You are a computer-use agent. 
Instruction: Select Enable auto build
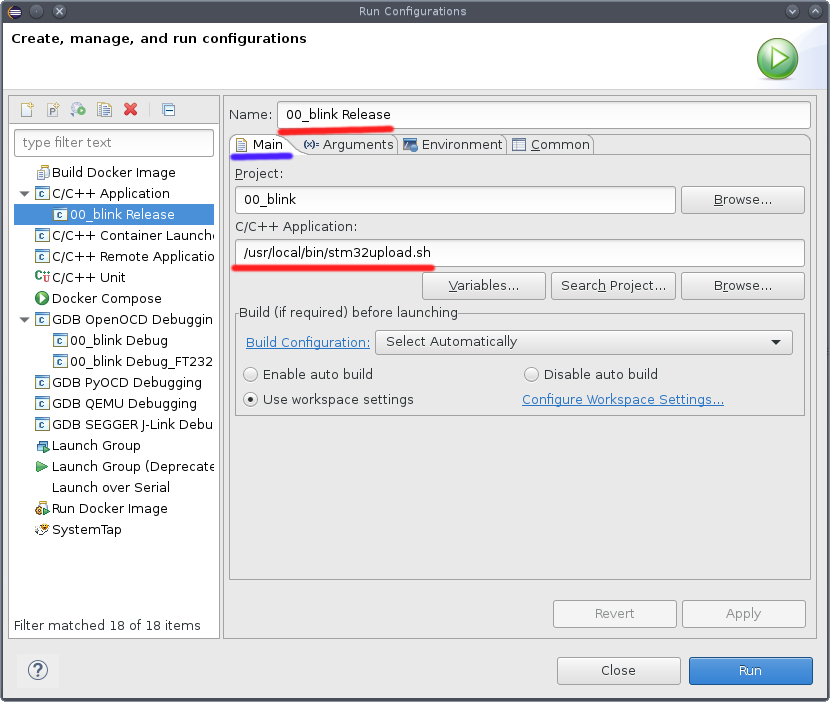click(x=250, y=374)
